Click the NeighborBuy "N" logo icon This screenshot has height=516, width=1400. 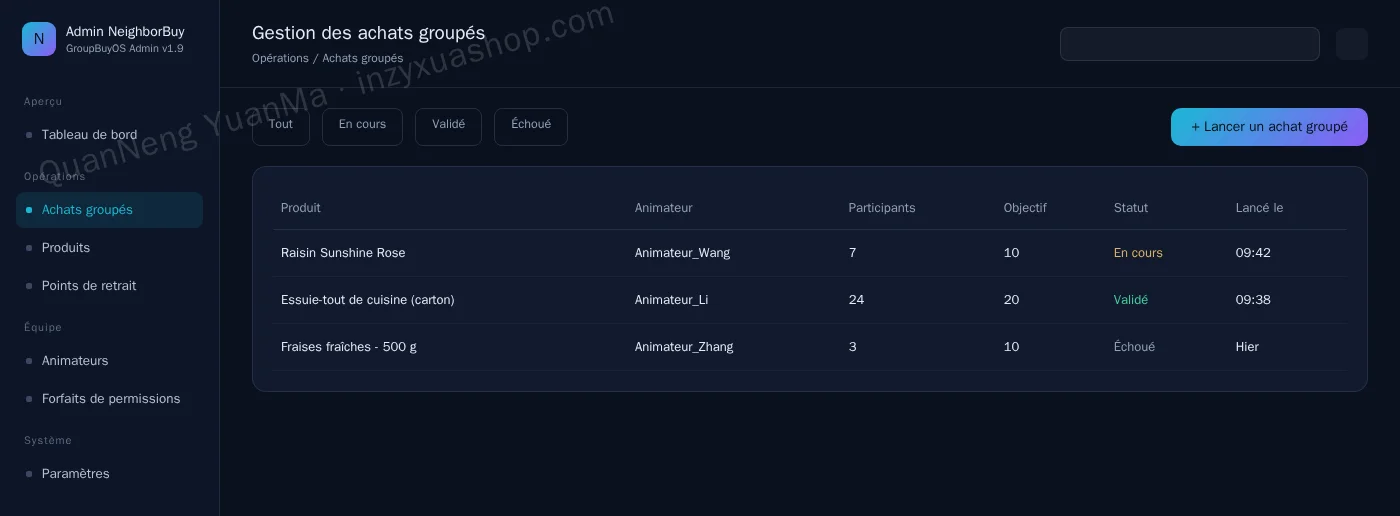tap(39, 39)
